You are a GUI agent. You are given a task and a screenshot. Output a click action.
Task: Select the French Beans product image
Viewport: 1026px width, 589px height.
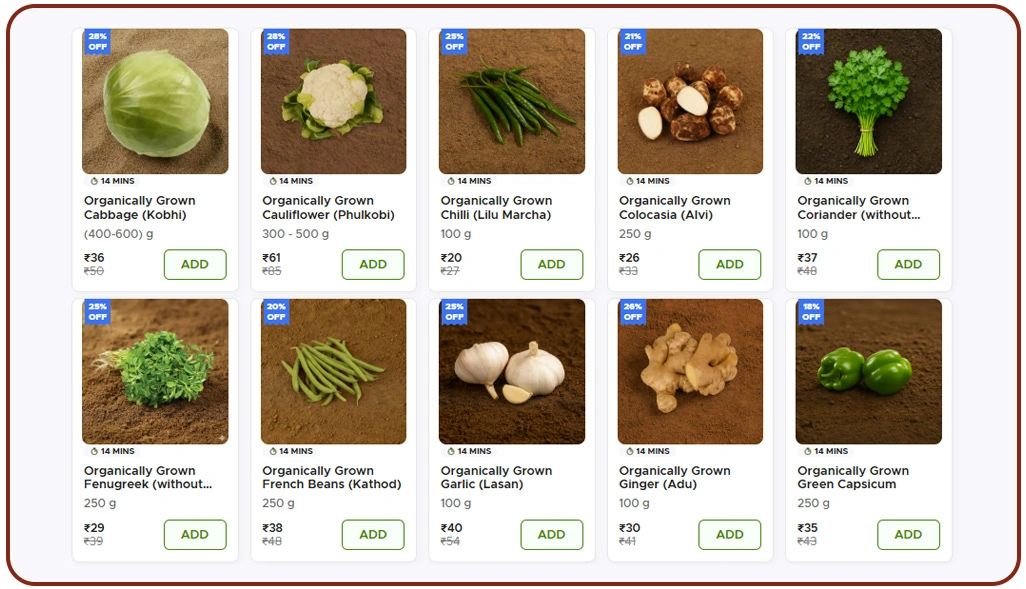[x=333, y=370]
